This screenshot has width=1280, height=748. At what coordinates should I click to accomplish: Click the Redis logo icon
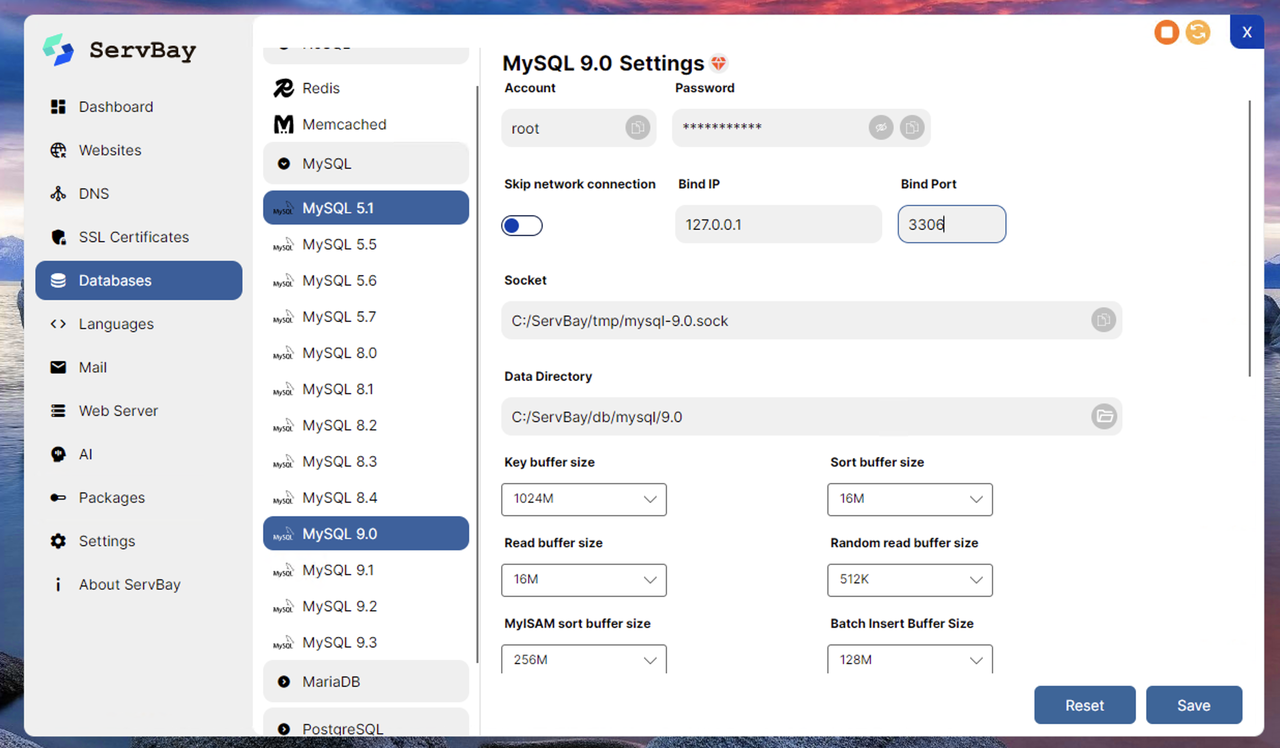pos(284,88)
